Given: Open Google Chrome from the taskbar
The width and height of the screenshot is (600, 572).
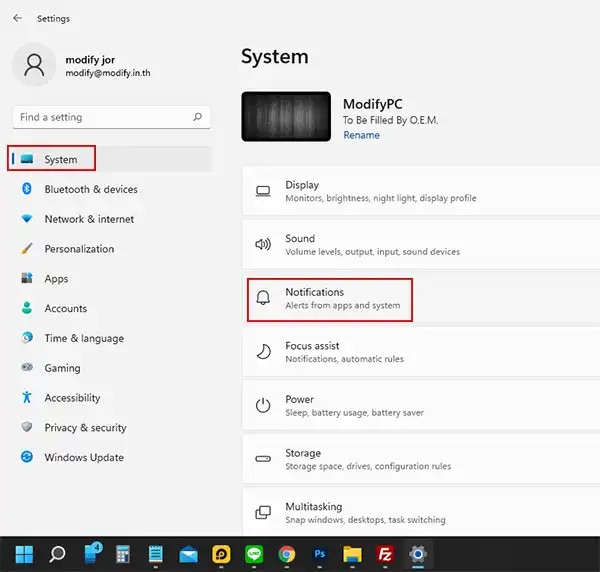Looking at the screenshot, I should click(287, 553).
